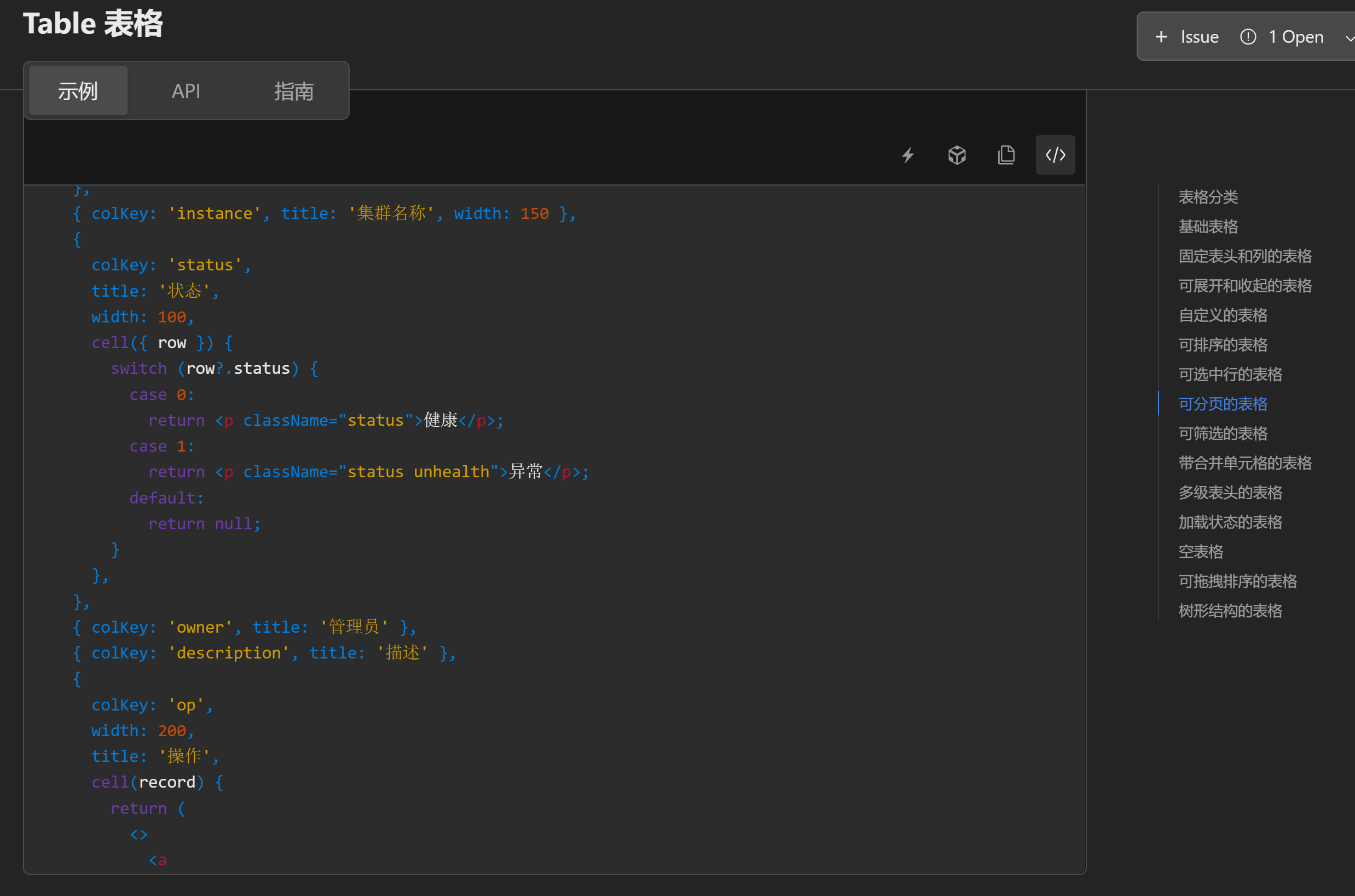Open the 指南 tab
This screenshot has height=896, width=1355.
[294, 90]
